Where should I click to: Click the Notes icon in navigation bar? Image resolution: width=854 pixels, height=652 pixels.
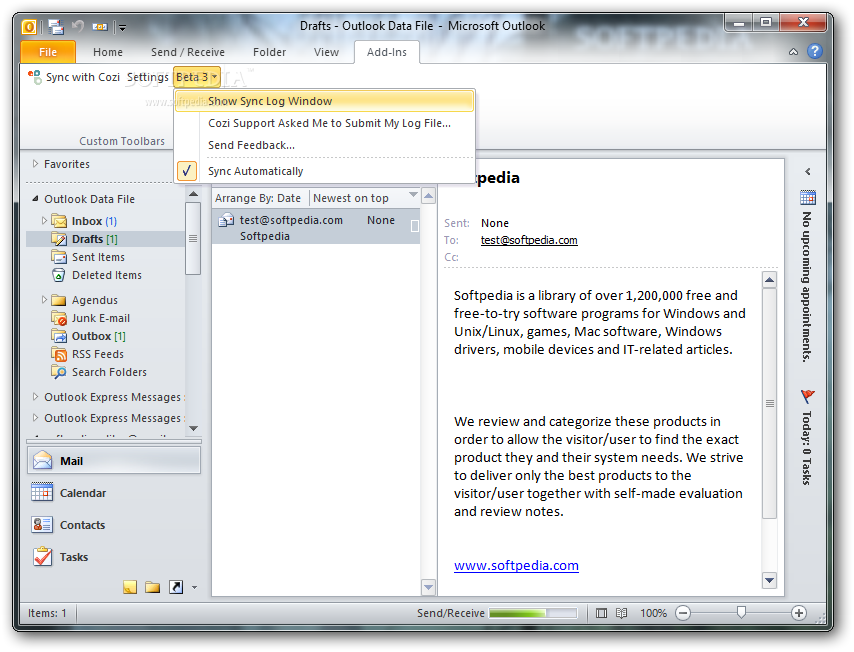(130, 587)
